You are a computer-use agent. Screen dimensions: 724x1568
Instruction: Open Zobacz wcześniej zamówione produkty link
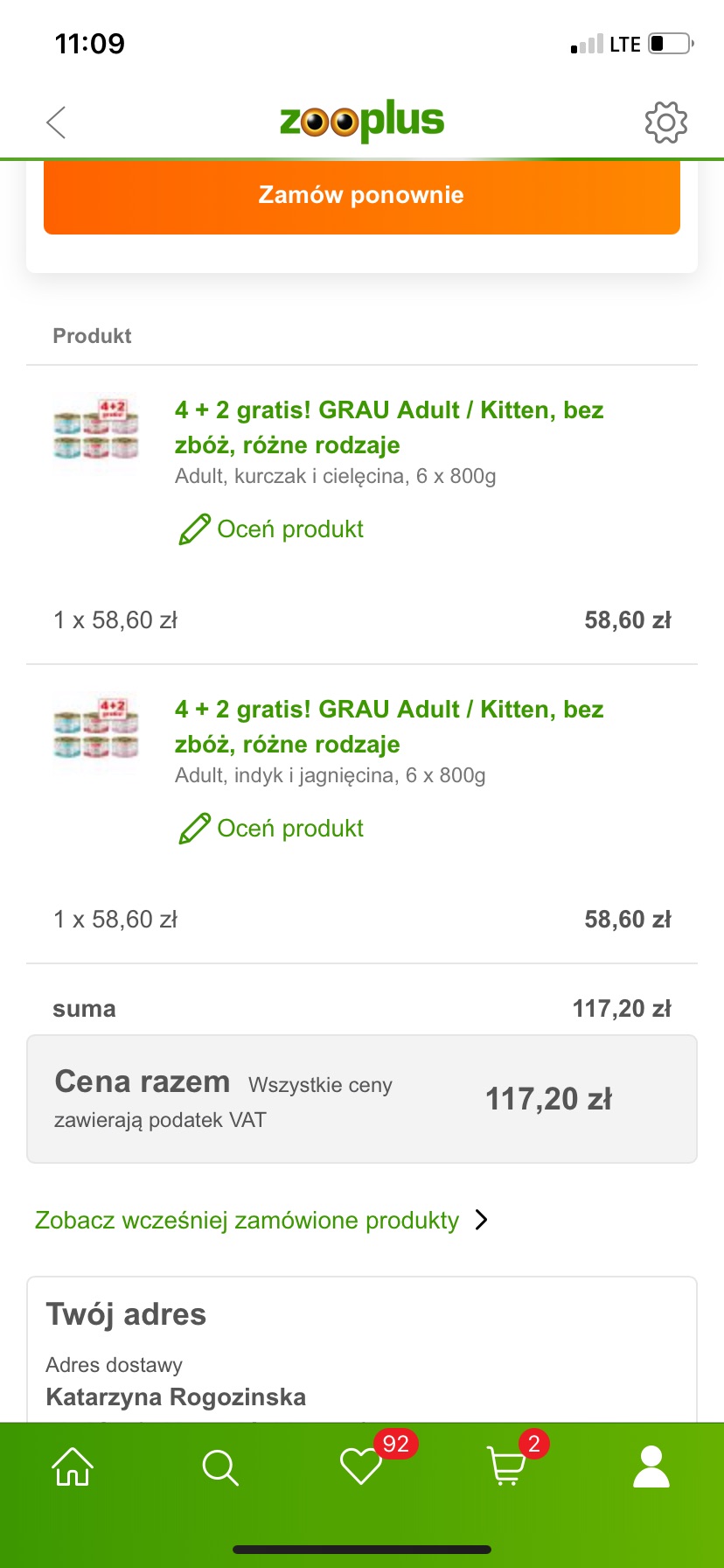(247, 1220)
